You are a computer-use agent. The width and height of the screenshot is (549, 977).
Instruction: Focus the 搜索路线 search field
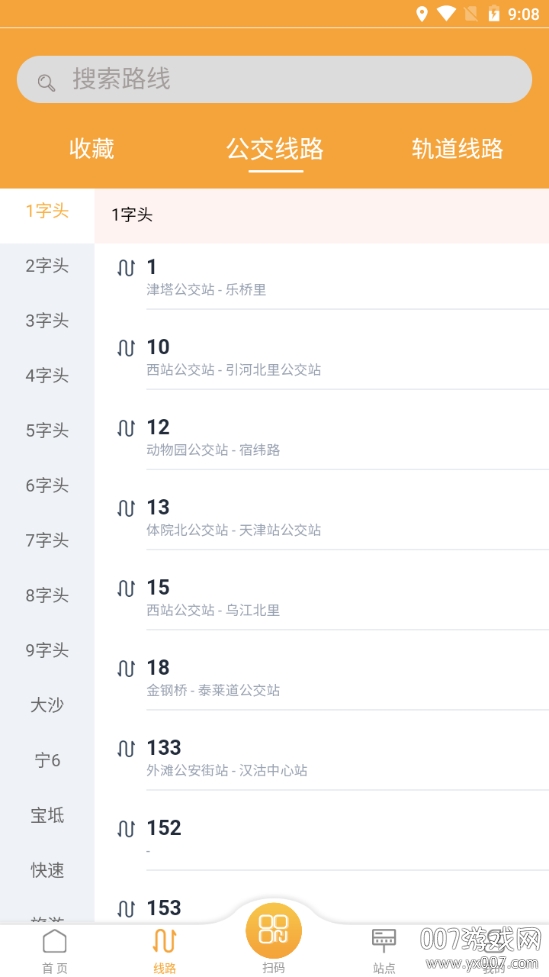tap(274, 80)
